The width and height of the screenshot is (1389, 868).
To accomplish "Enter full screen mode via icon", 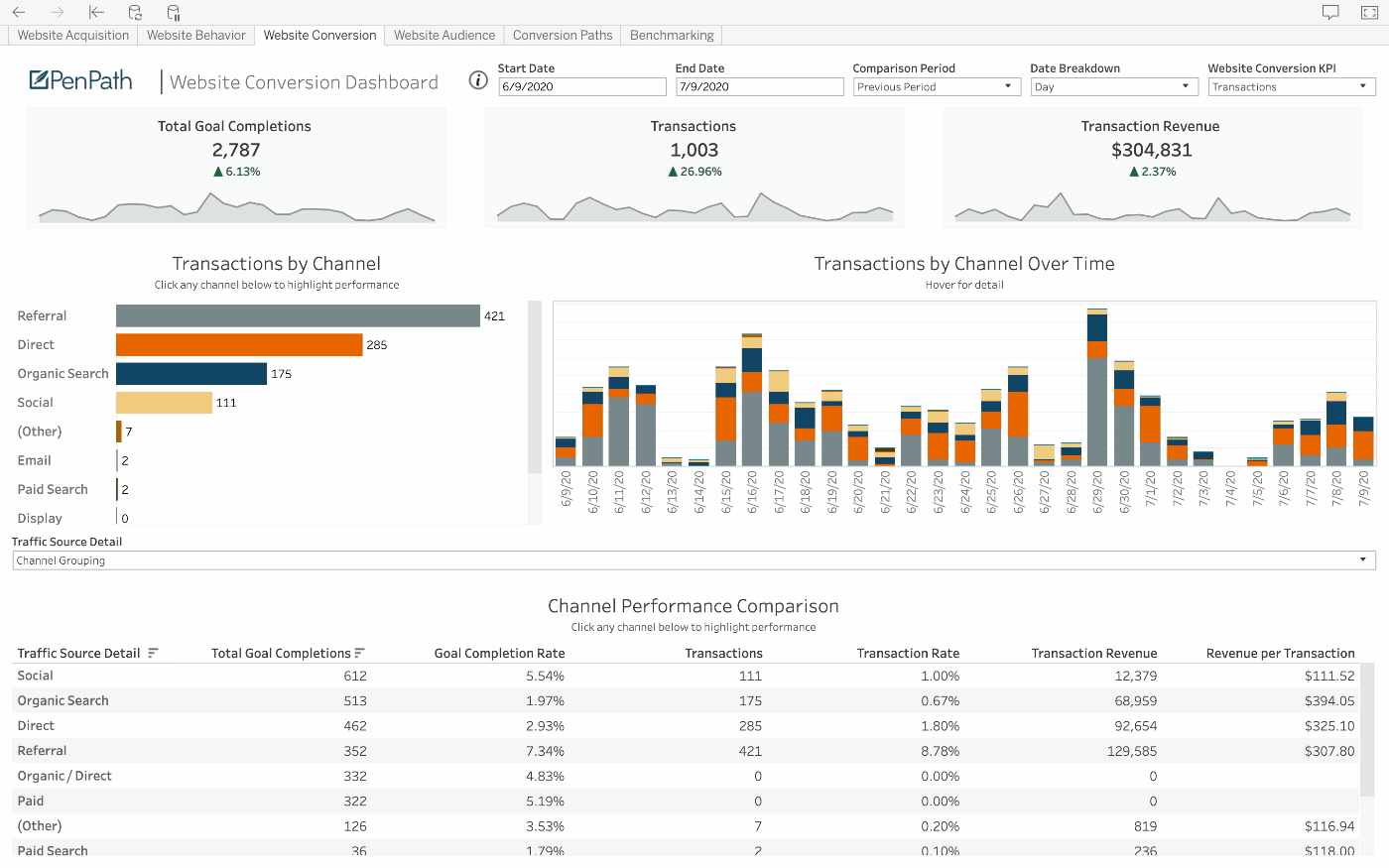I will (x=1369, y=12).
